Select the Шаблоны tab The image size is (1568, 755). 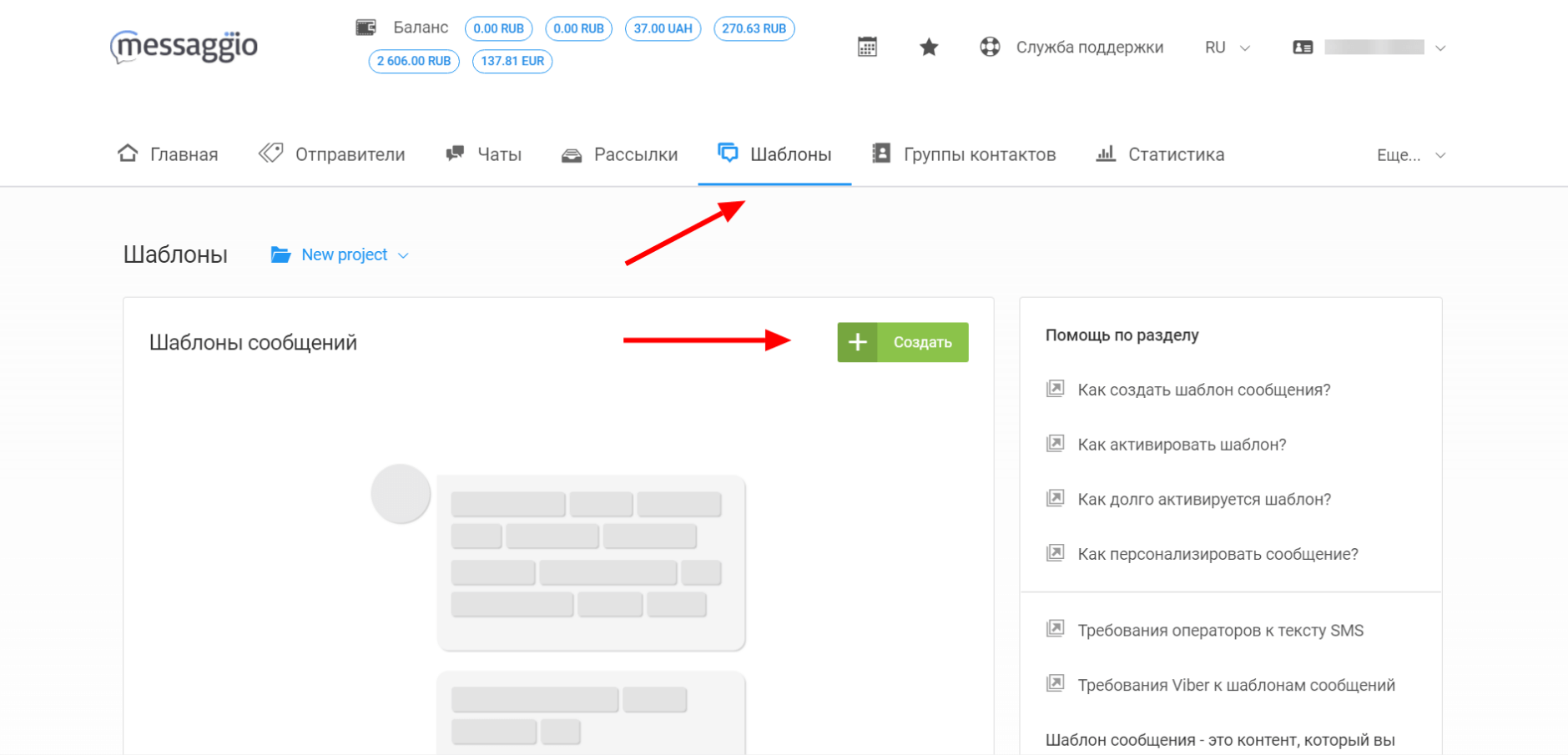click(774, 154)
